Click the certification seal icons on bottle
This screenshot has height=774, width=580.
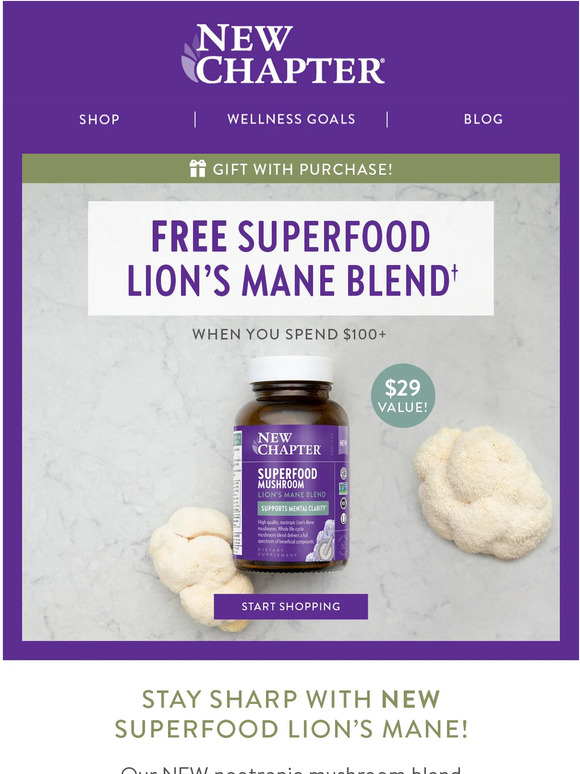coord(343,496)
